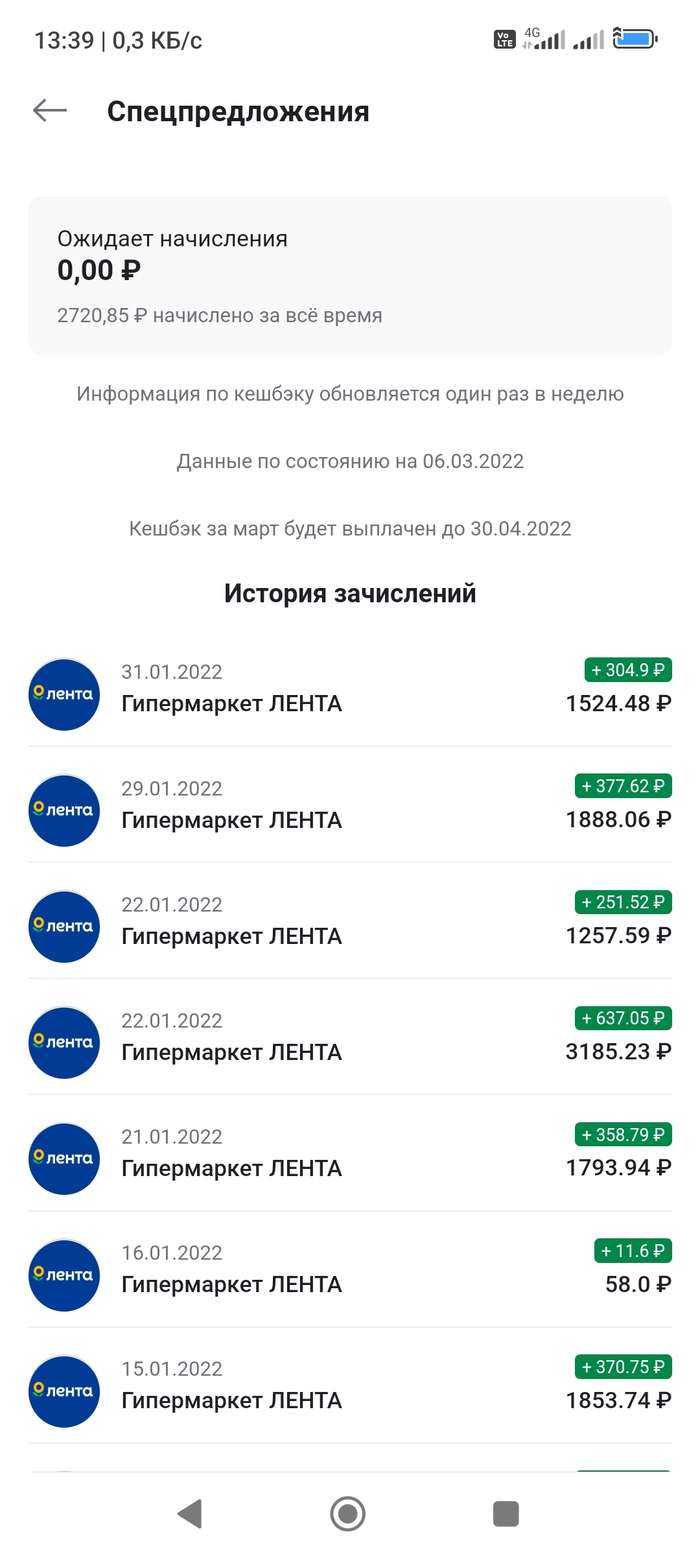The height and width of the screenshot is (1556, 700).
Task: Tap the +637.05 ₽ cashback badge
Action: point(623,1018)
